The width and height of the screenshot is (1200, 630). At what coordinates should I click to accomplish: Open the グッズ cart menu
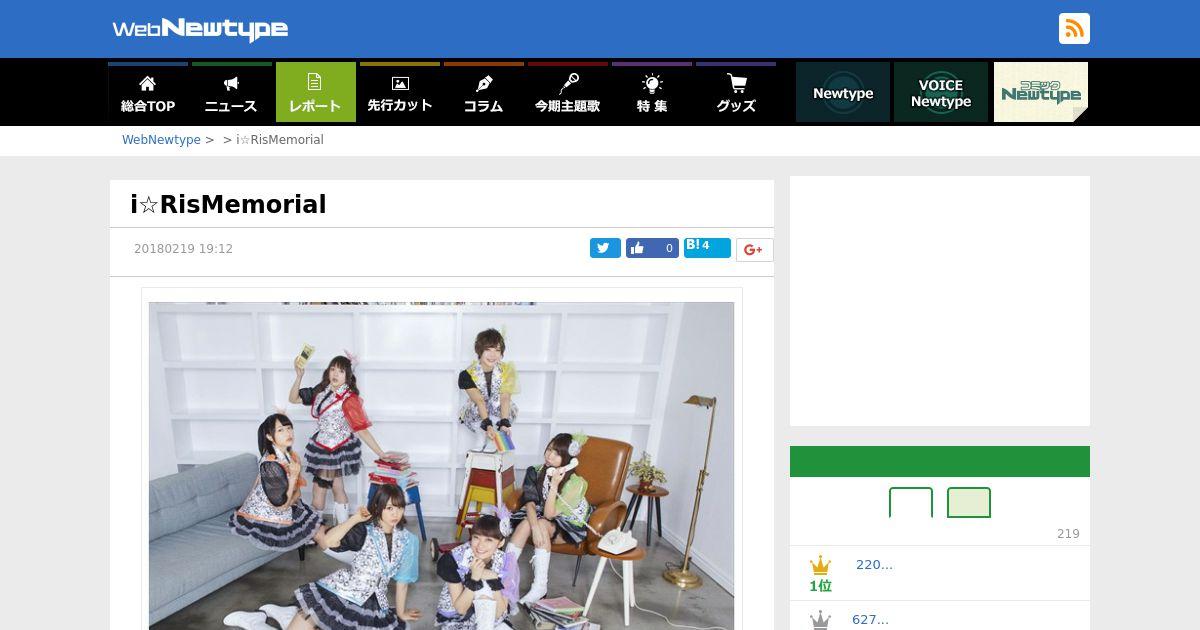(736, 92)
